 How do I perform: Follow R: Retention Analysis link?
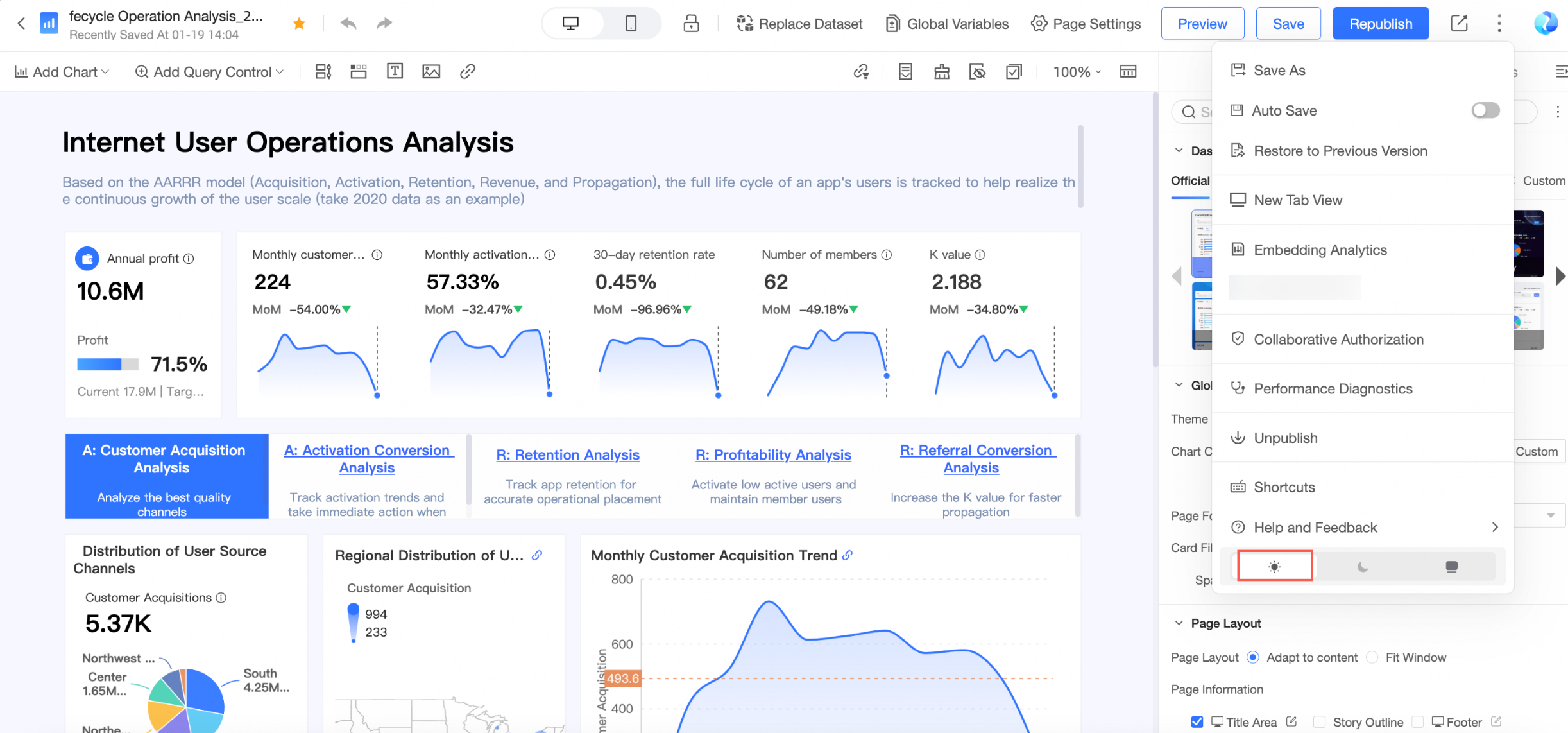pos(568,454)
